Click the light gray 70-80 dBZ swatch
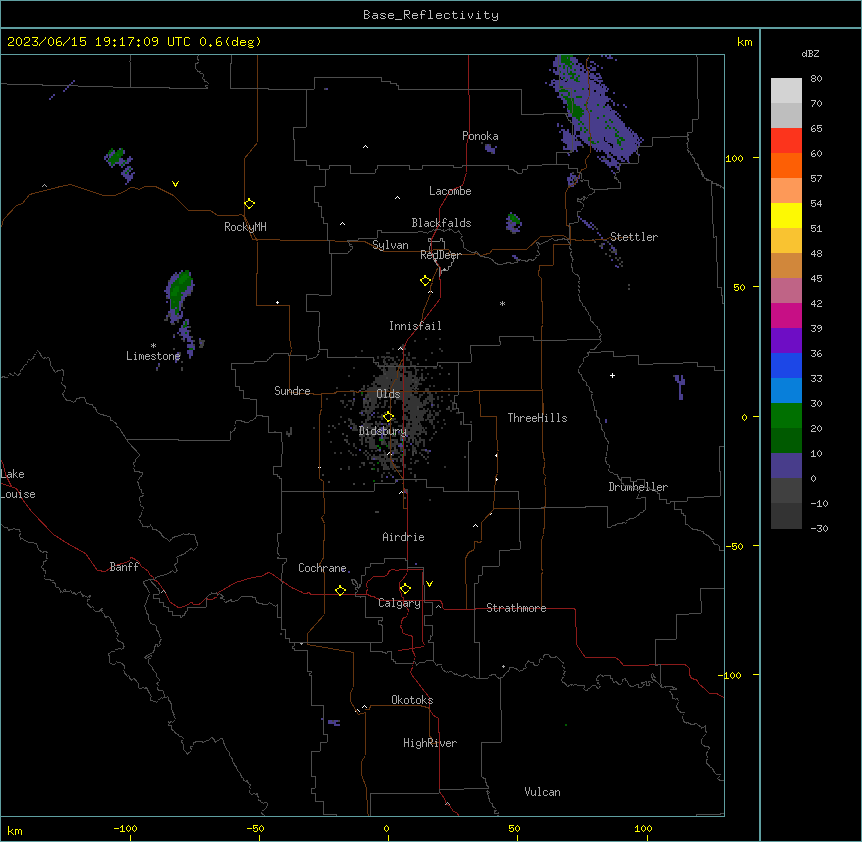 click(786, 91)
